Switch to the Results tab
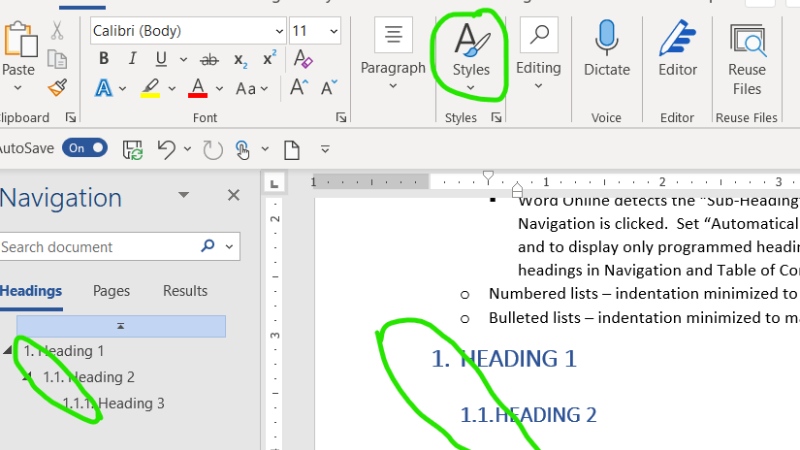 click(x=185, y=291)
